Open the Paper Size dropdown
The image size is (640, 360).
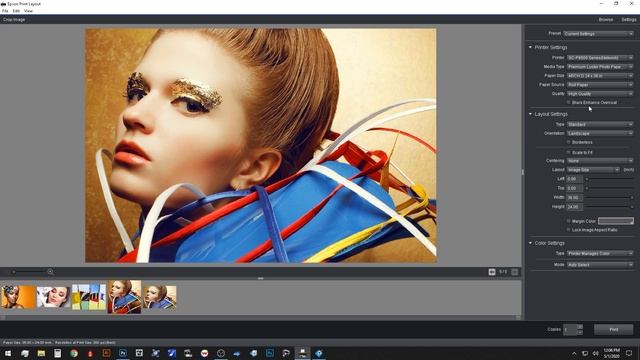[x=600, y=76]
